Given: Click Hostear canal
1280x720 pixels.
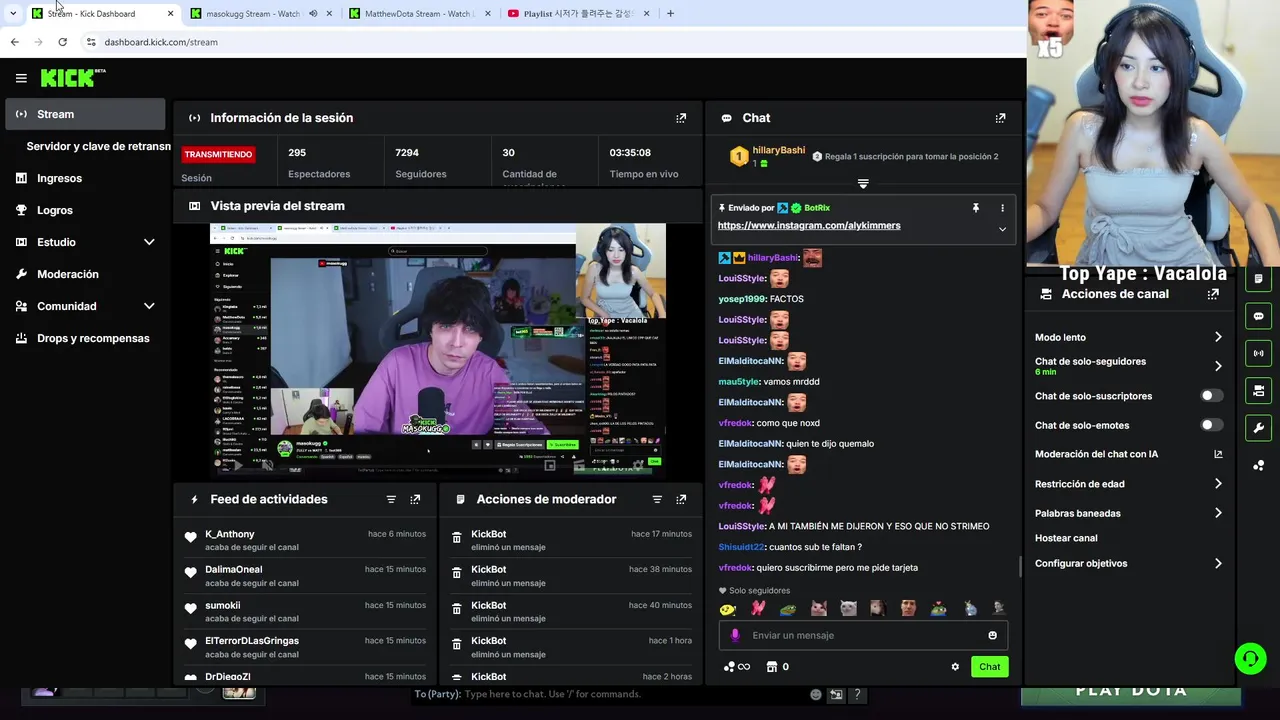Looking at the screenshot, I should [1066, 538].
